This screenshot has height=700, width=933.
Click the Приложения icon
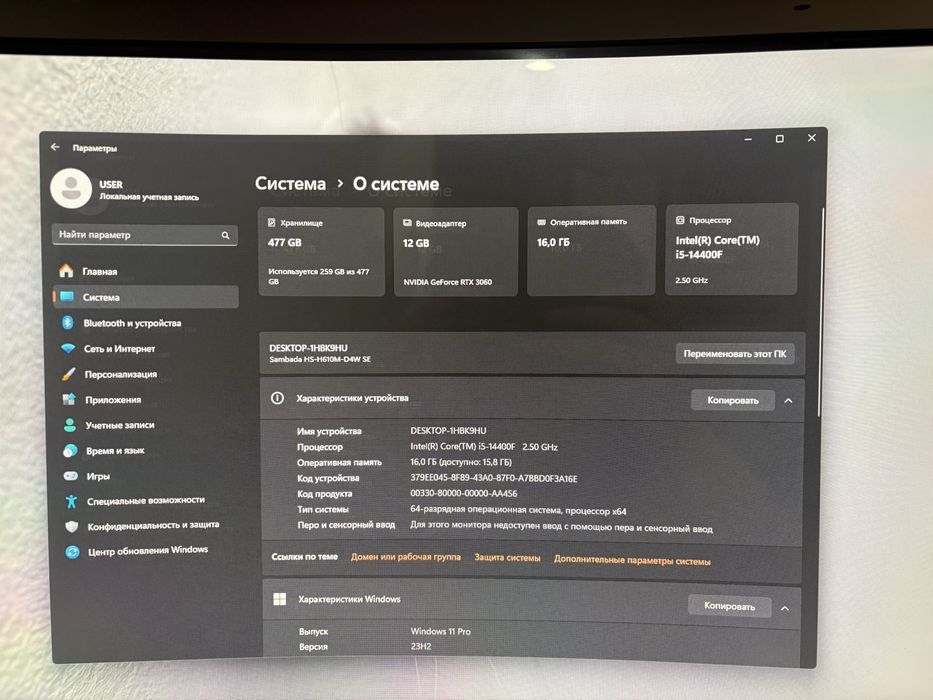pos(69,399)
